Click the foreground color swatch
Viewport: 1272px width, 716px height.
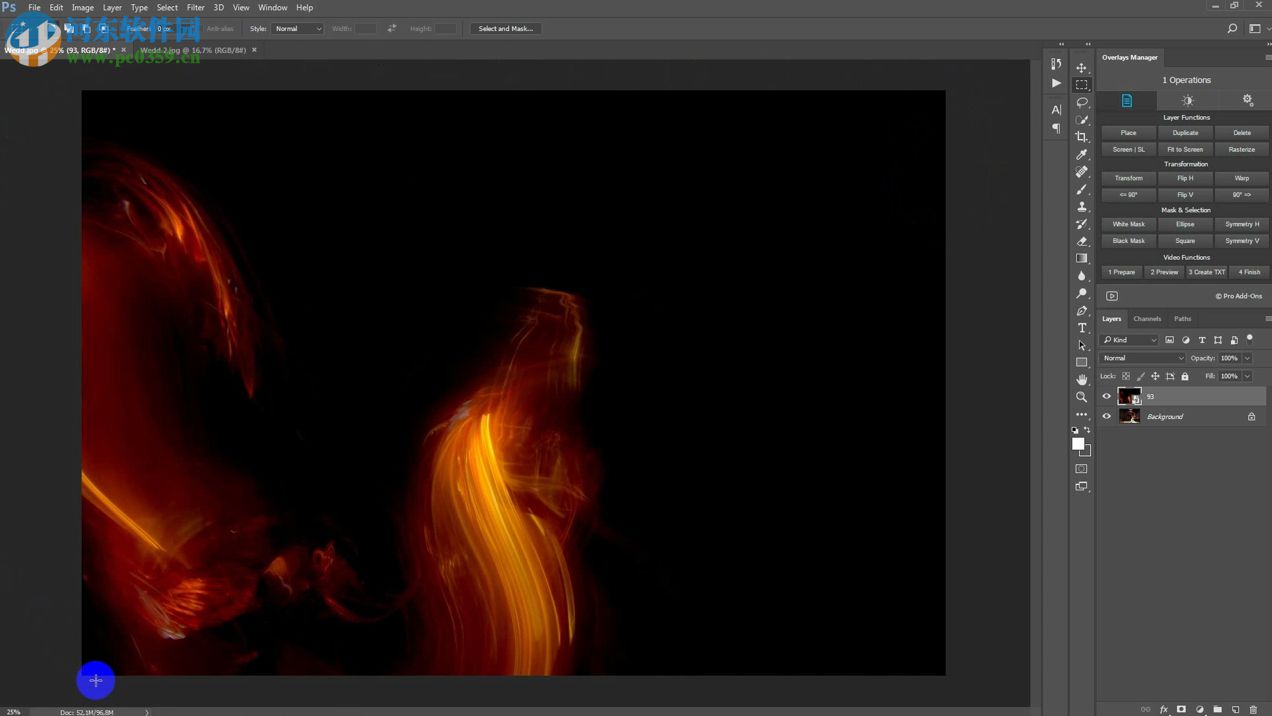click(x=1078, y=443)
